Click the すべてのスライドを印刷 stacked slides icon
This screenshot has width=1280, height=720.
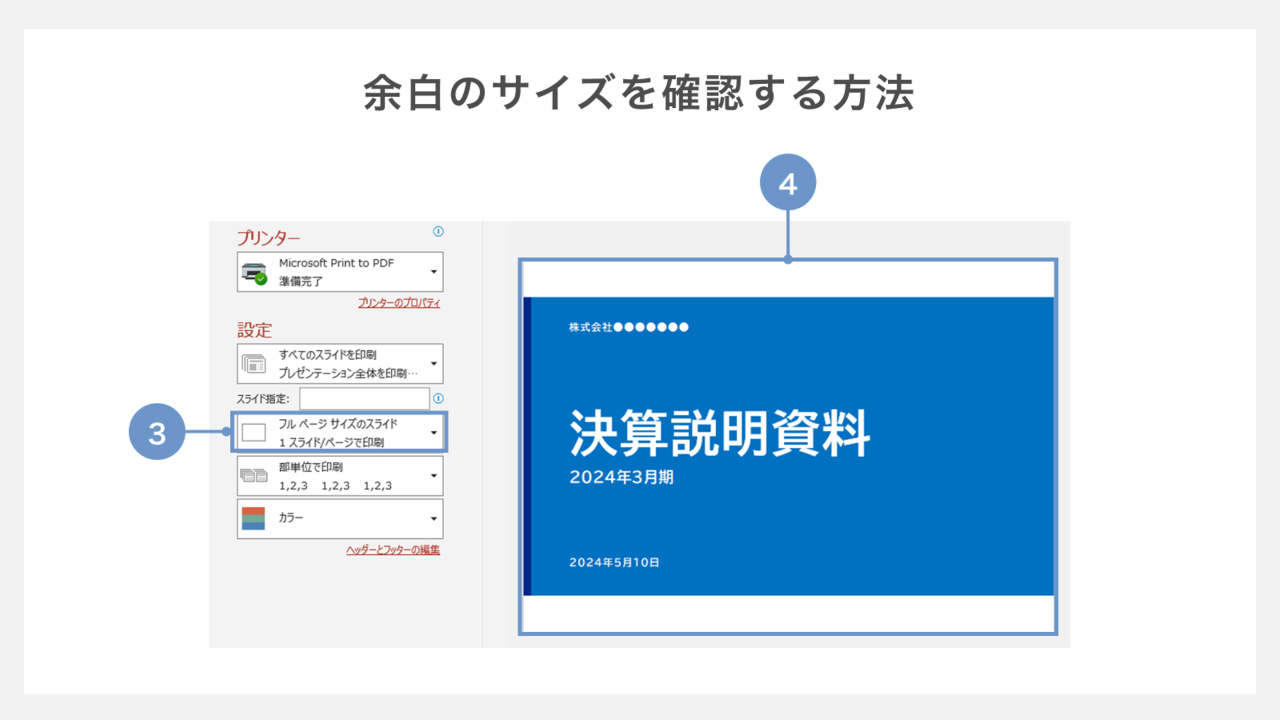(x=254, y=364)
